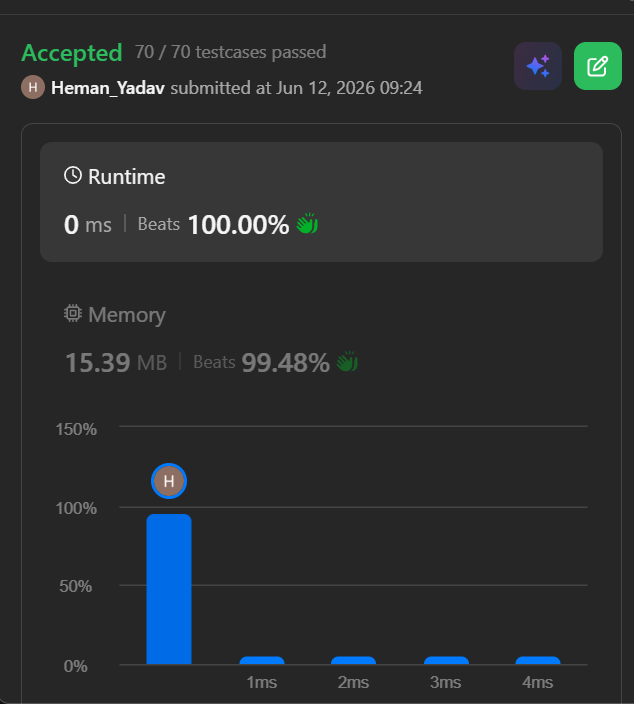Screen dimensions: 634x704
Task: Click '70 / 70 testcases passed' text
Action: 230,52
